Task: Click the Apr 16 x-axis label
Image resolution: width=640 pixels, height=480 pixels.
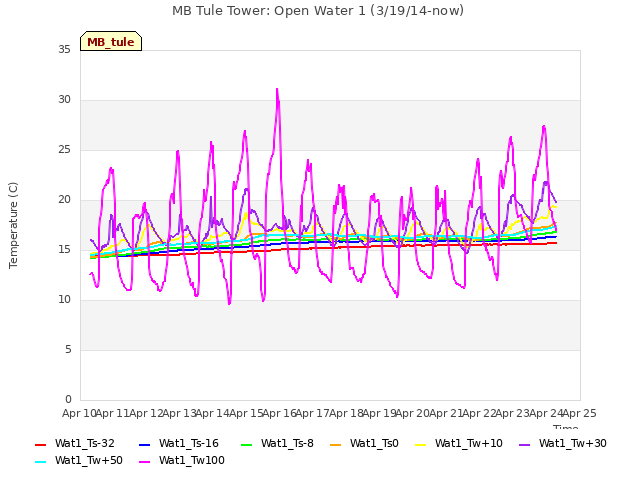Action: pos(279,413)
